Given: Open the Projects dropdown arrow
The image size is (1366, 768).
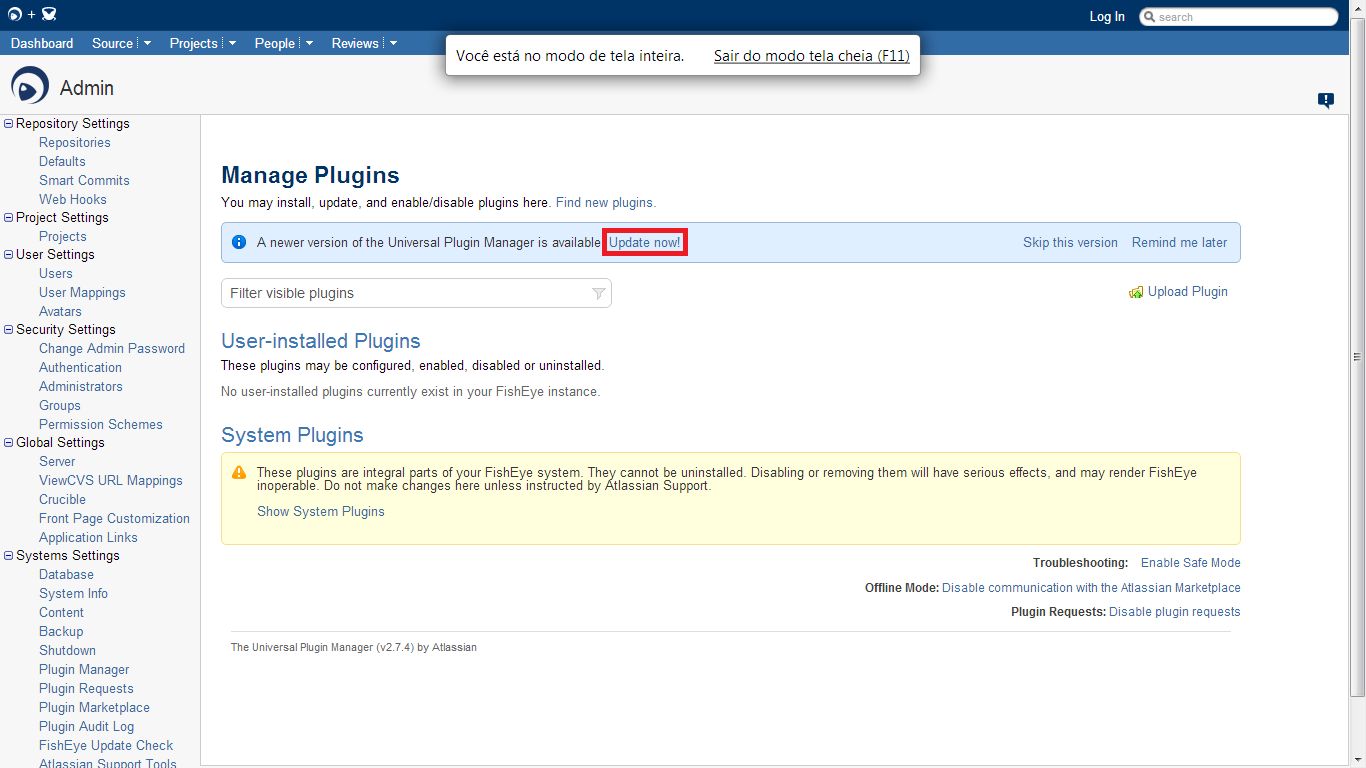Looking at the screenshot, I should [x=232, y=43].
